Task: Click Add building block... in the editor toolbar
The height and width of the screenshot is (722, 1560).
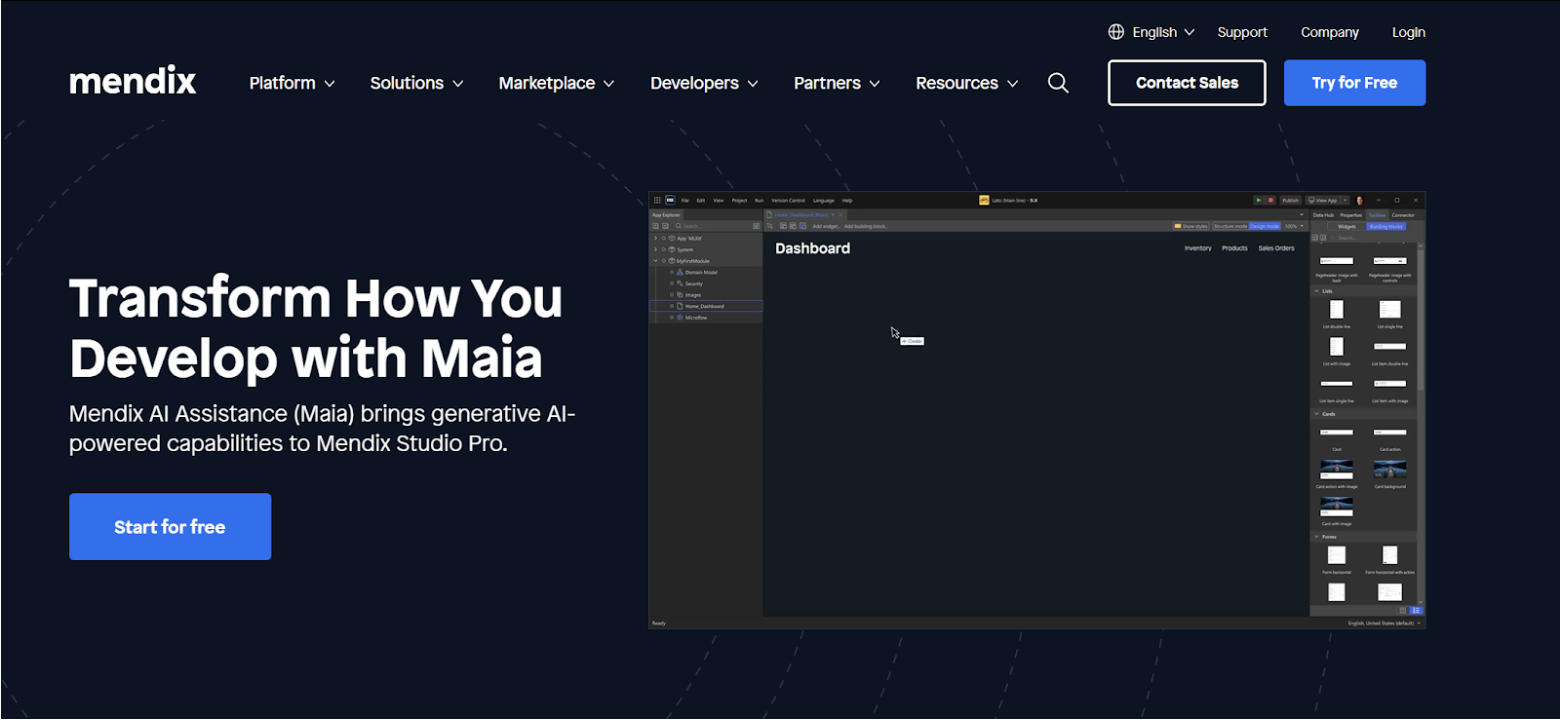Action: pos(866,226)
